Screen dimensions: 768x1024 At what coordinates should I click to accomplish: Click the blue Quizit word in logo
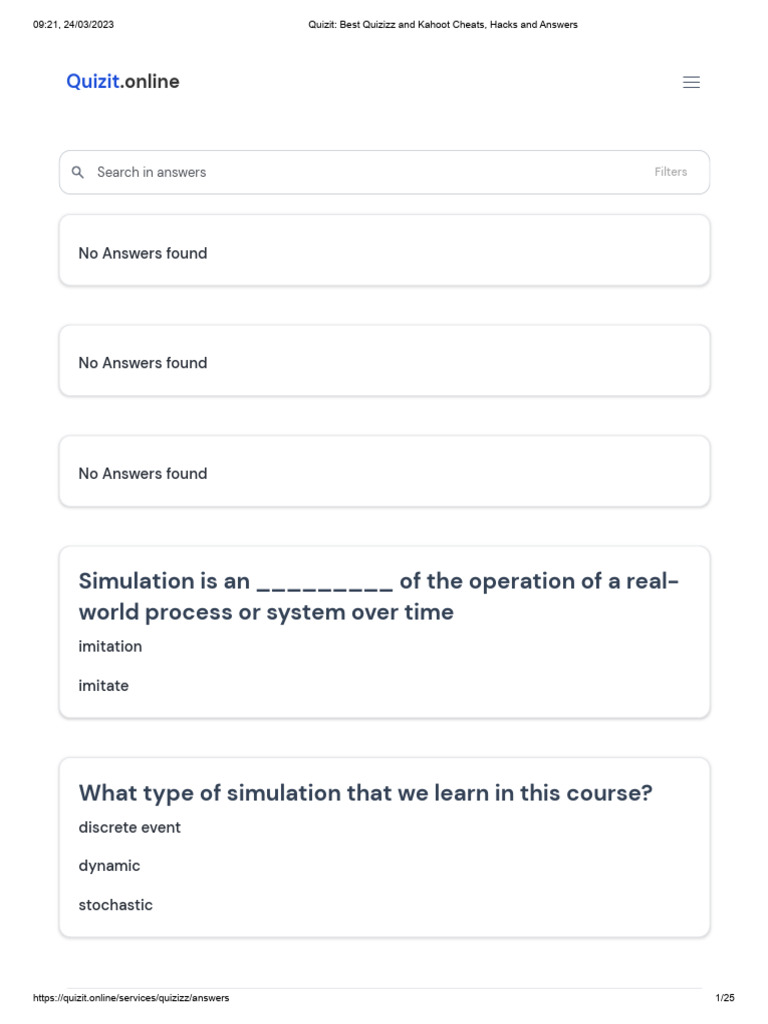[93, 82]
